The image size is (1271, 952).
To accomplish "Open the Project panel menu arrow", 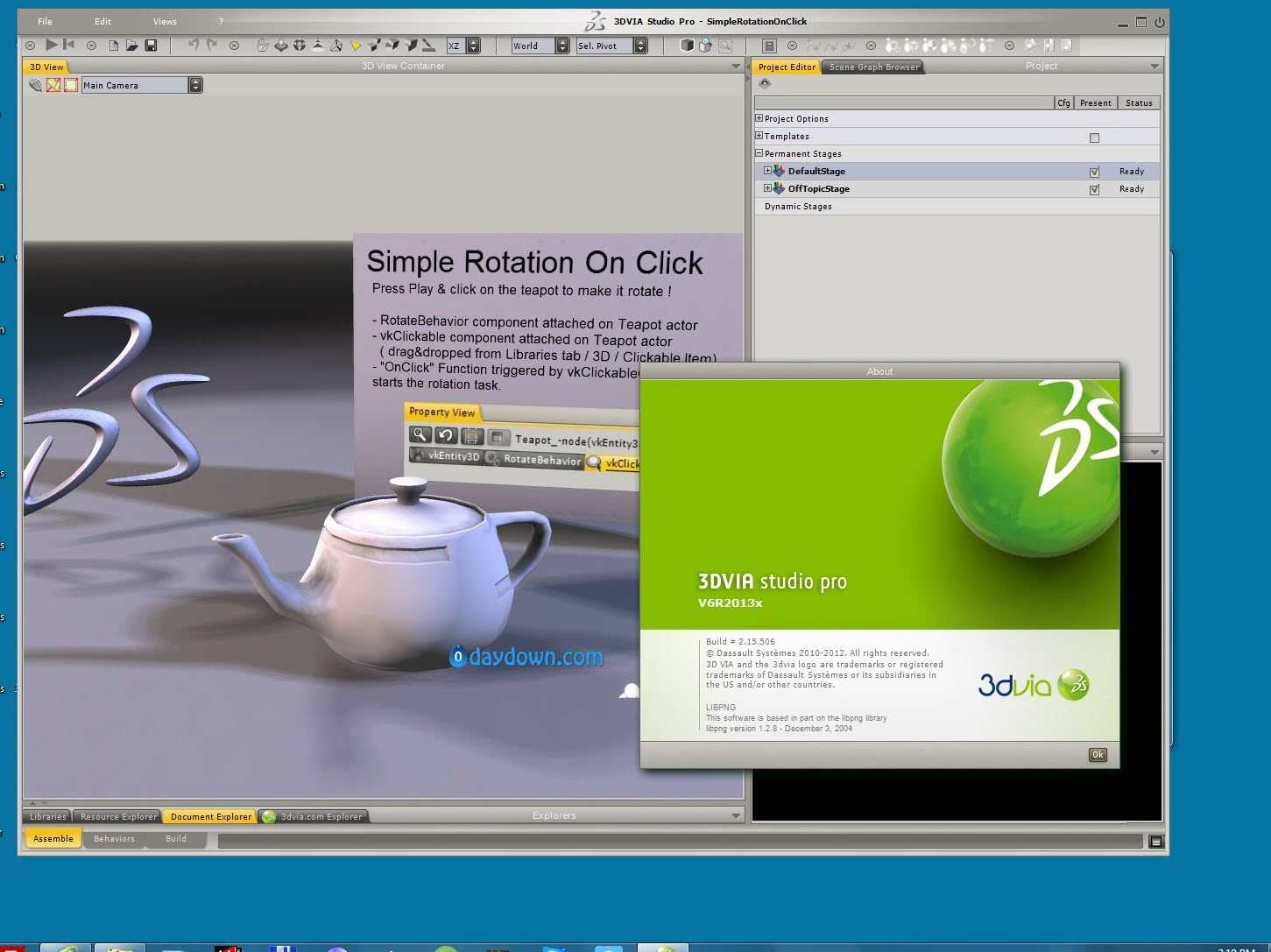I will (1154, 67).
